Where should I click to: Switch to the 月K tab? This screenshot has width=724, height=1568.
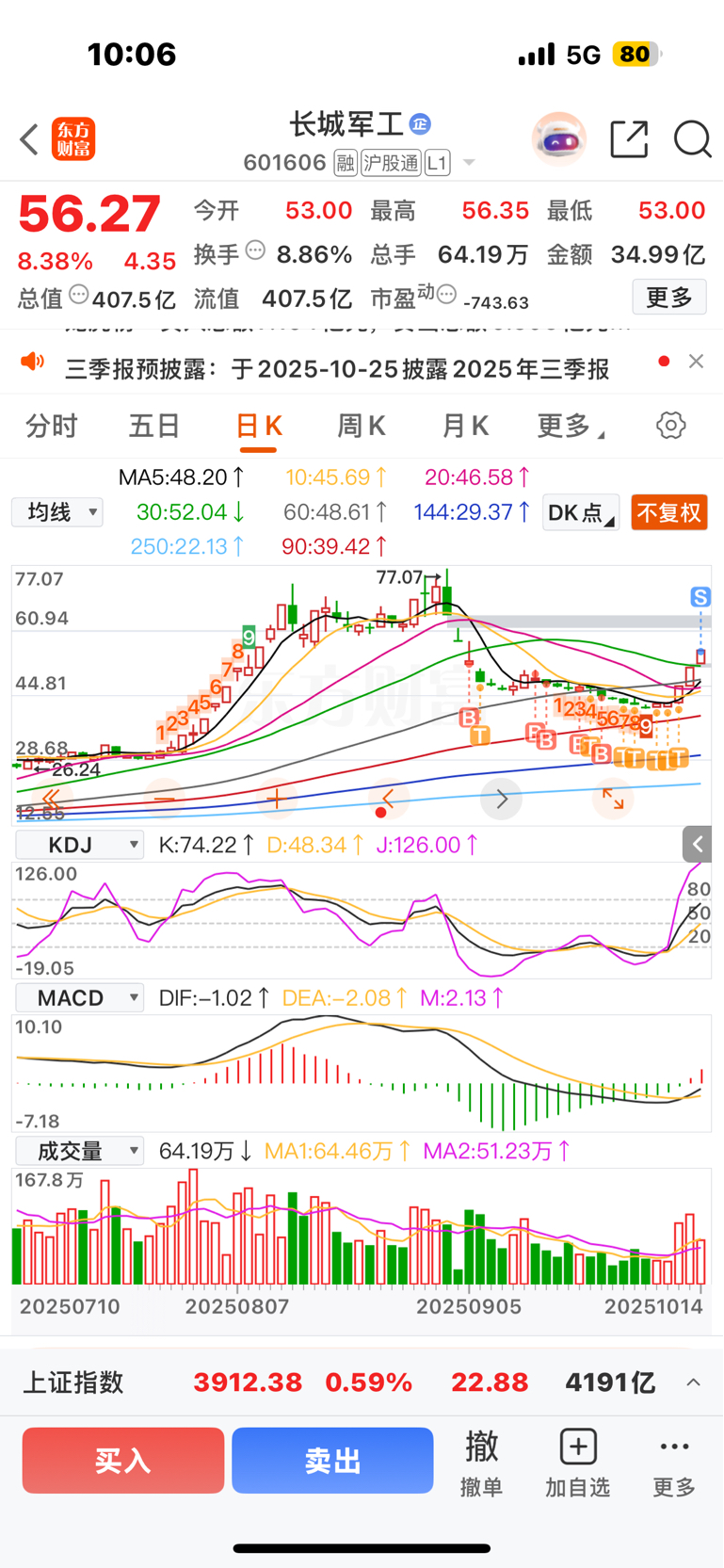tap(465, 426)
